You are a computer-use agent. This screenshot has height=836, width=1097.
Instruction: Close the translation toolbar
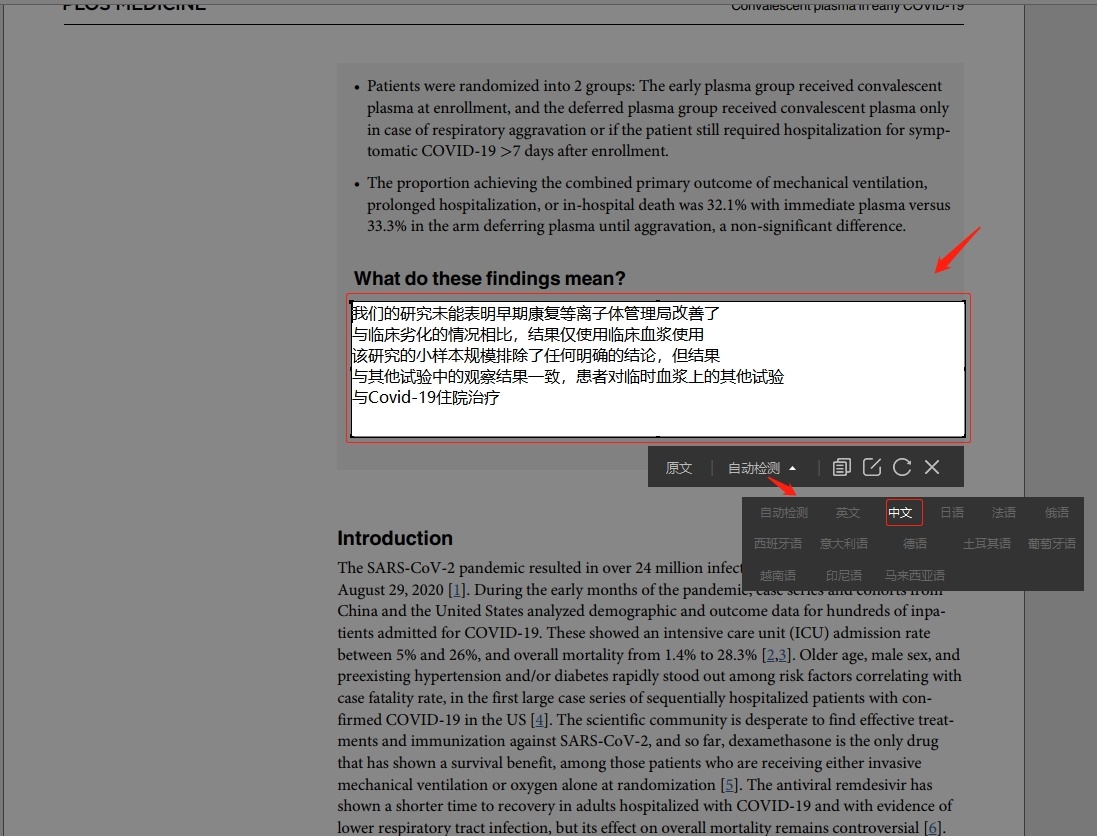point(932,467)
